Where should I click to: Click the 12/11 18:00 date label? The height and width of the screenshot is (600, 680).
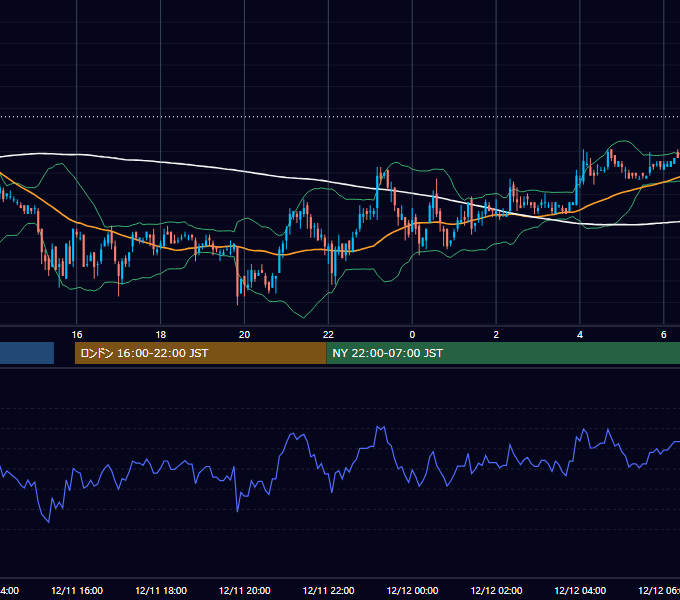[161, 591]
